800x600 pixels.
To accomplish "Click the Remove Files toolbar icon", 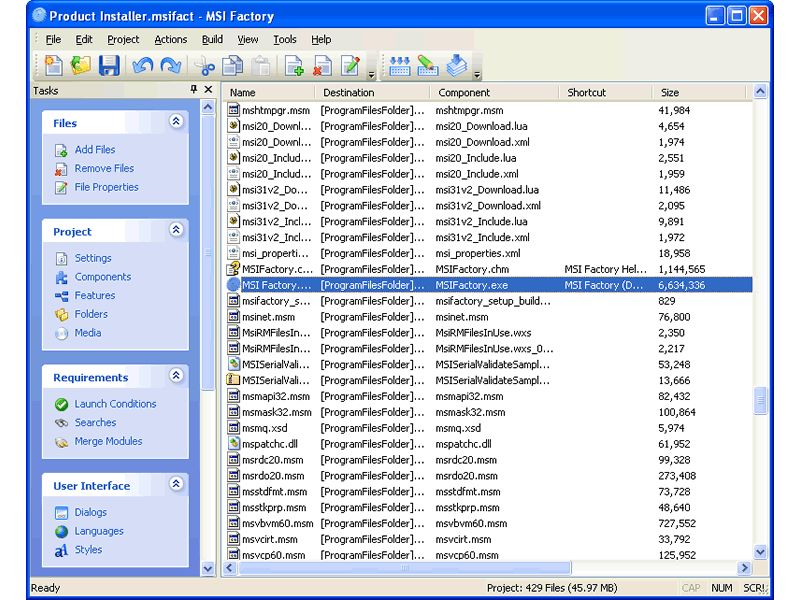I will 322,66.
